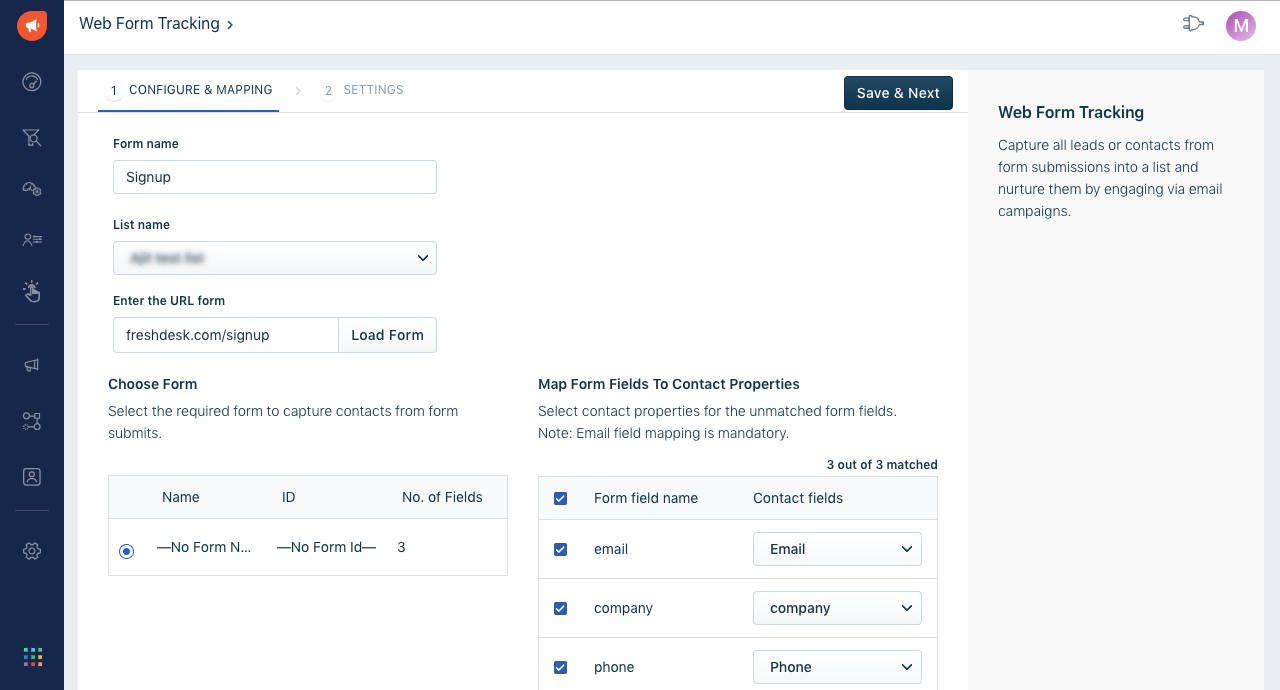Viewport: 1280px width, 690px height.
Task: Select the Configure & Mapping tab
Action: (x=190, y=90)
